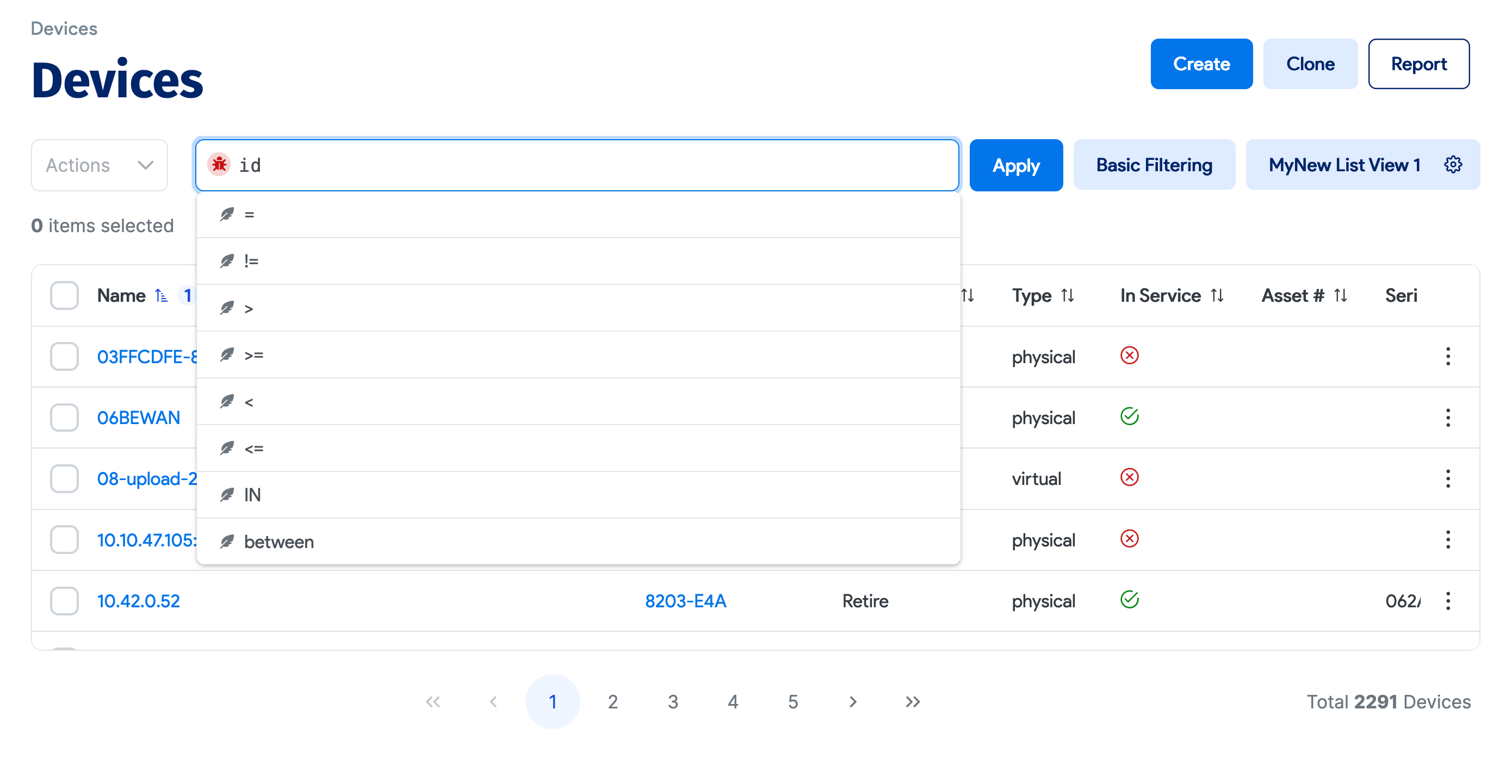Image resolution: width=1512 pixels, height=784 pixels.
Task: Expand the Actions dropdown
Action: click(99, 165)
